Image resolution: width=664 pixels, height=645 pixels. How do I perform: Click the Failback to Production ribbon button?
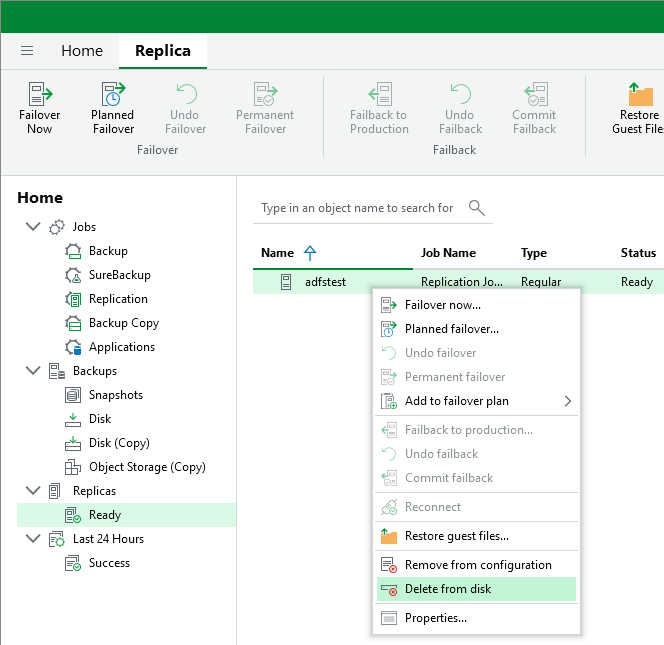(379, 108)
